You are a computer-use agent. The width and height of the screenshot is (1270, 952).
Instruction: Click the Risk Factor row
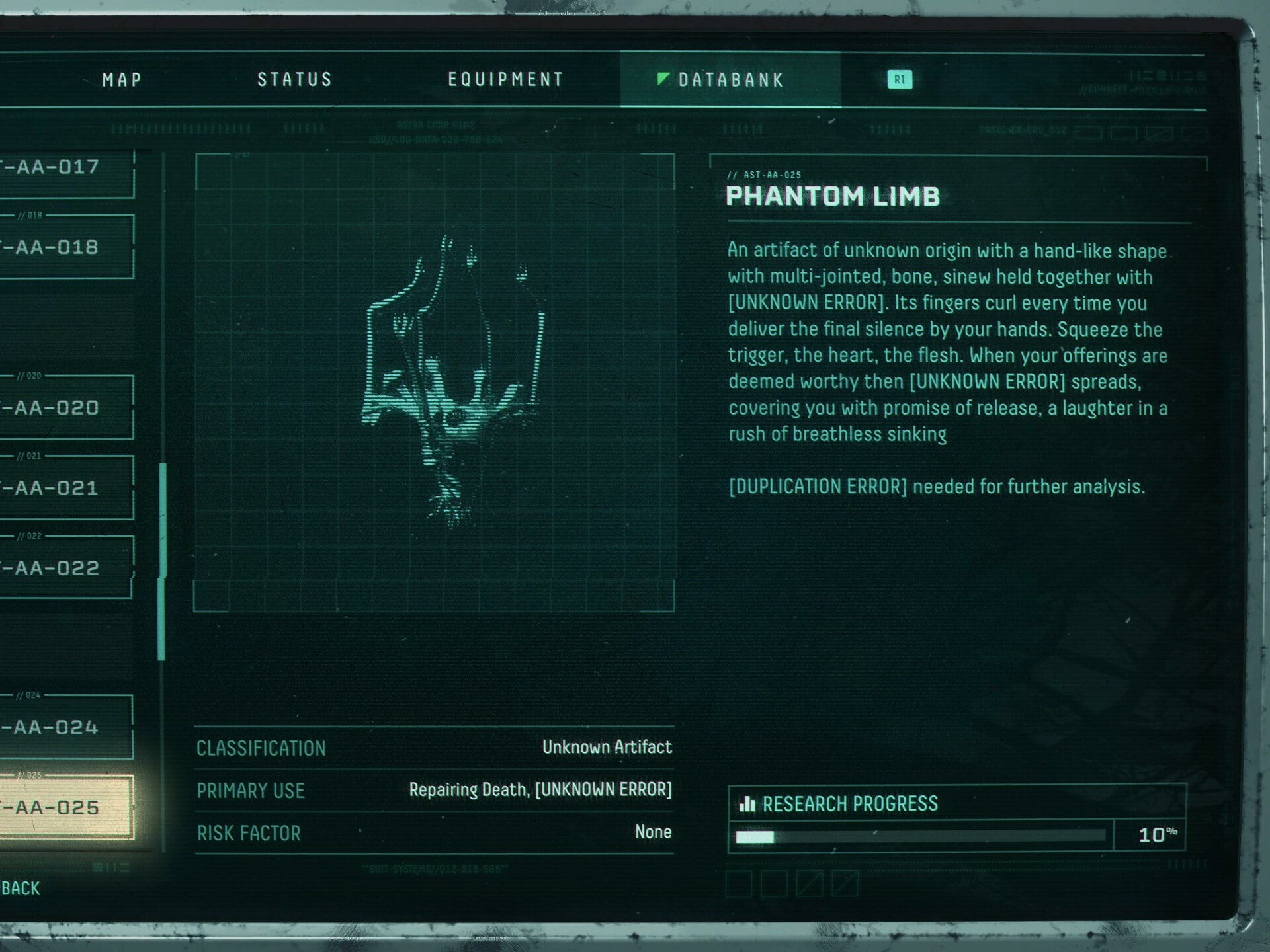pos(434,832)
